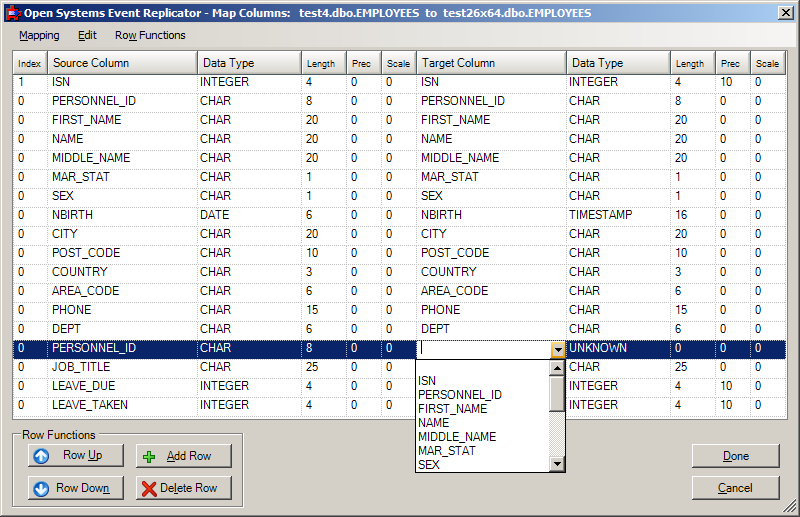
Task: Select source column PHONE cell
Action: [x=122, y=310]
